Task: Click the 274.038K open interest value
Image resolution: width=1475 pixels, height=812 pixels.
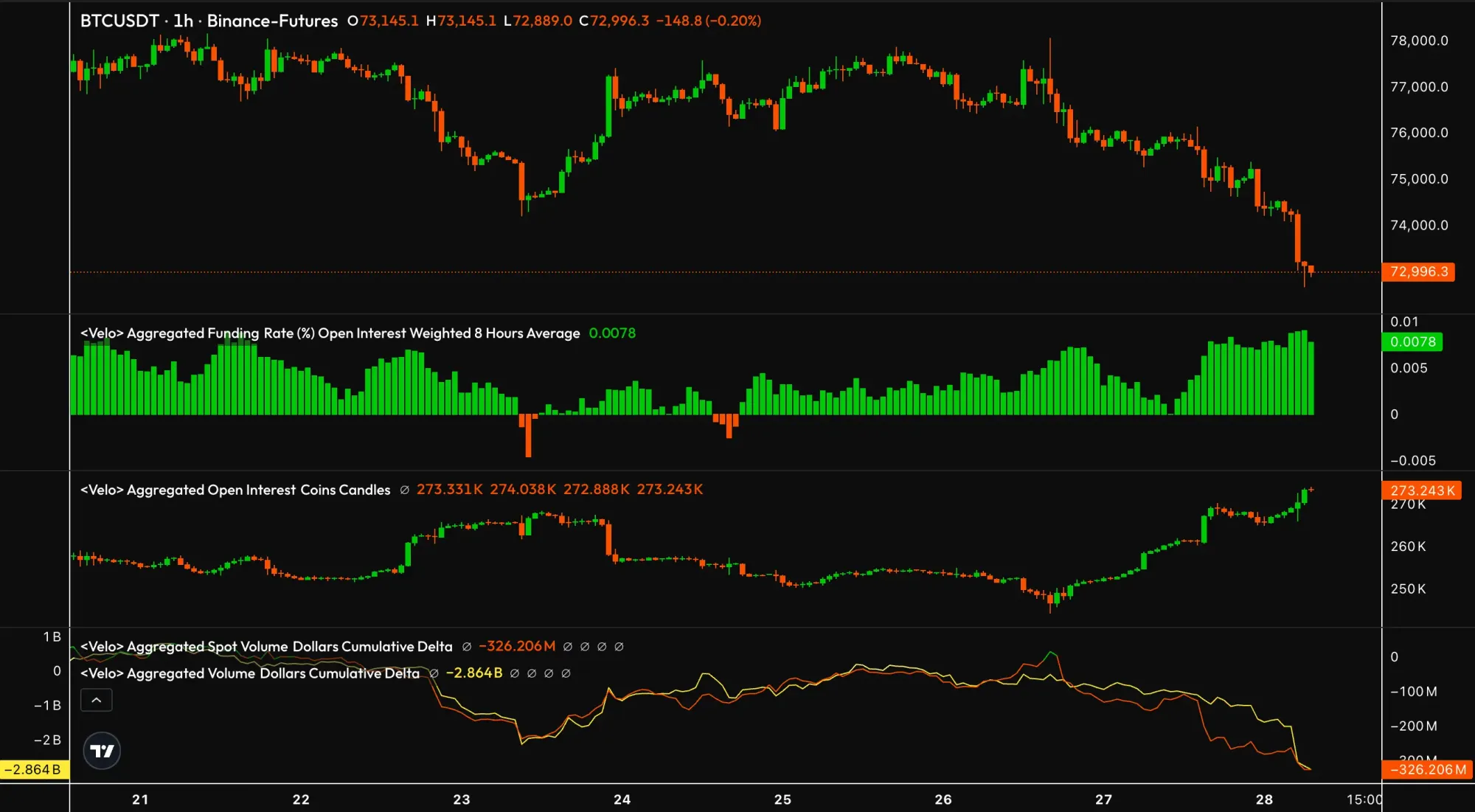Action: coord(523,490)
